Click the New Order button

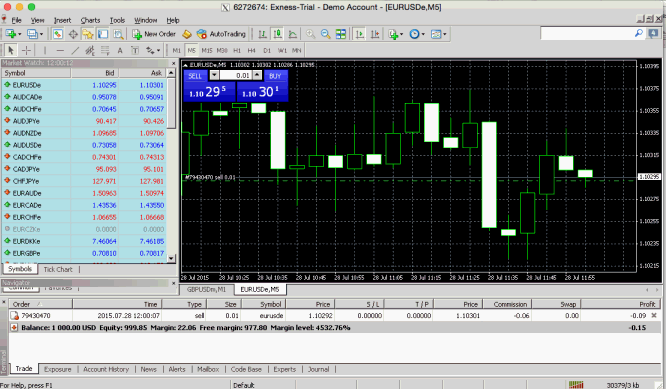[x=154, y=34]
